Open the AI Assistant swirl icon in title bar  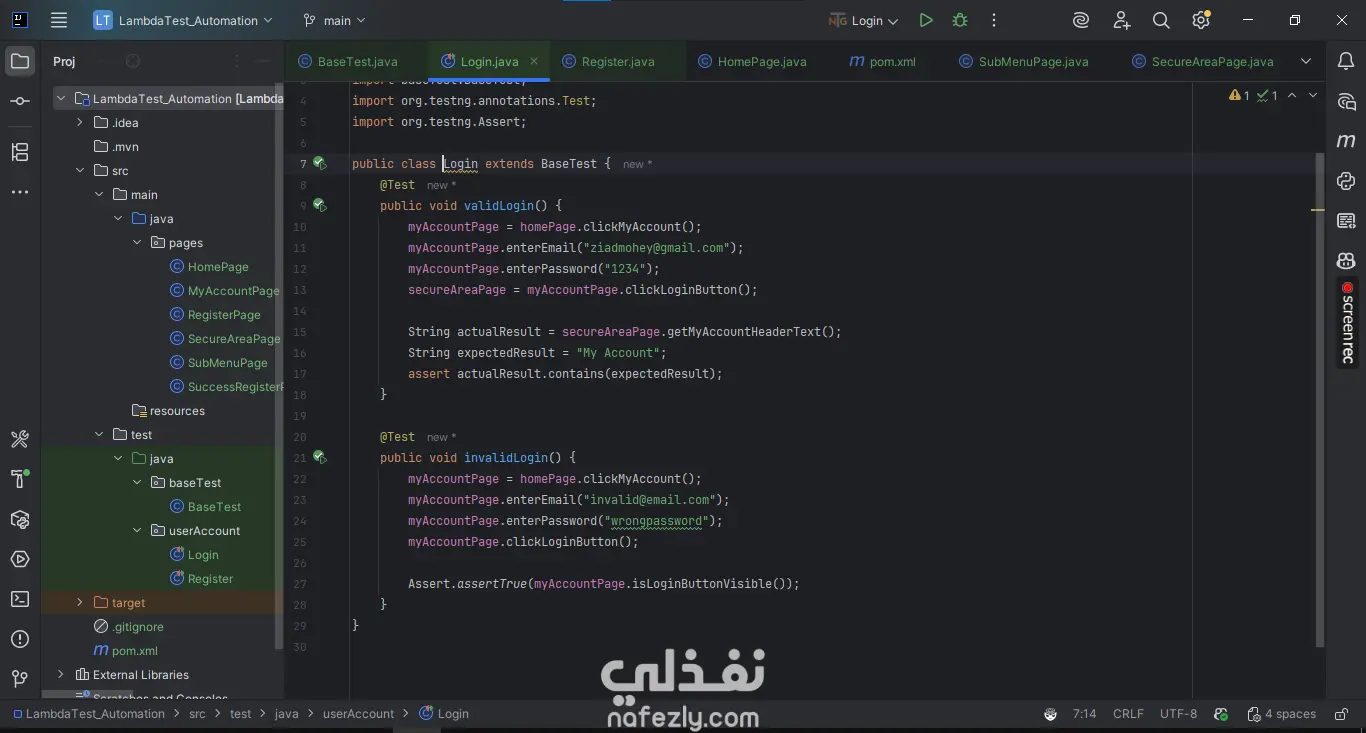1081,20
